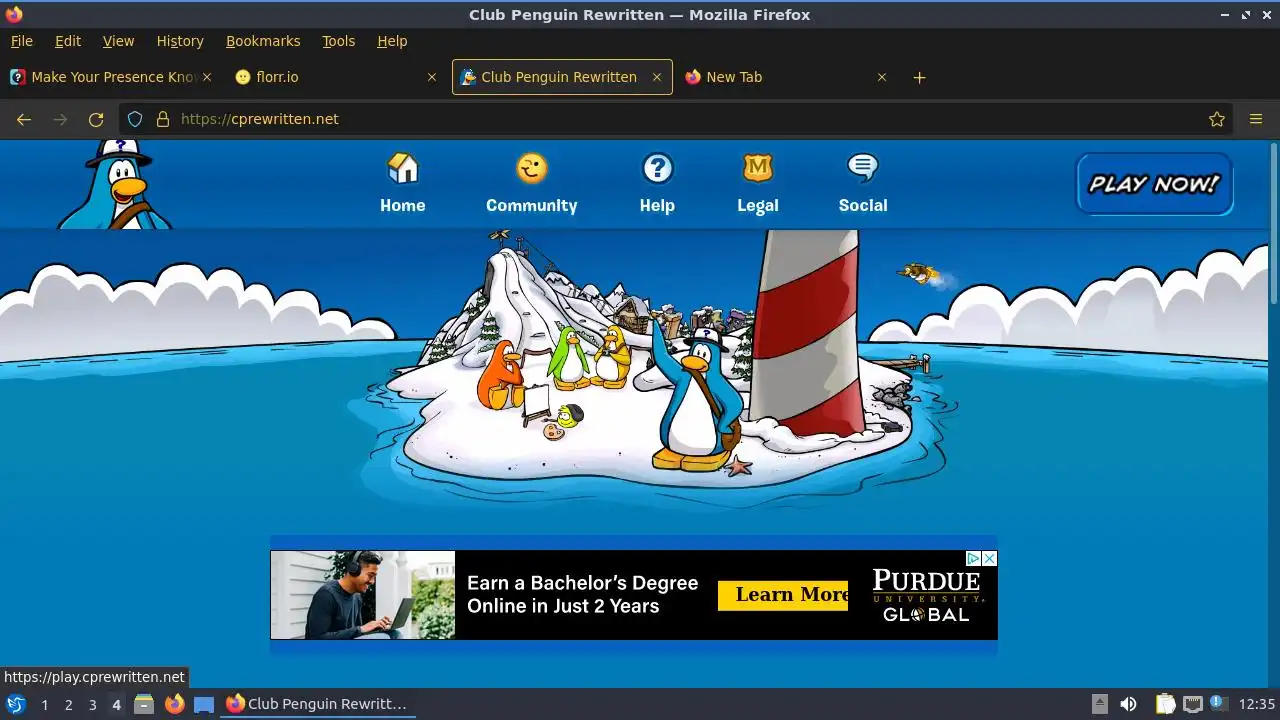Open AdChoices icon on advertisement
The width and height of the screenshot is (1280, 720).
(x=973, y=558)
